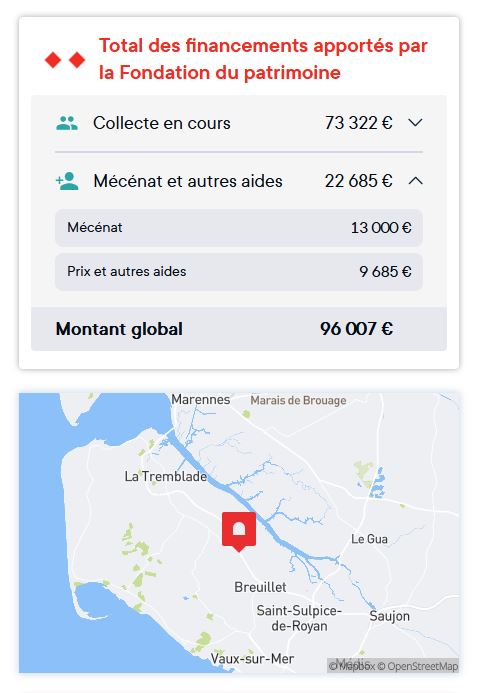Click the Prix et autres aides row
The height and width of the screenshot is (693, 480).
pos(239,271)
